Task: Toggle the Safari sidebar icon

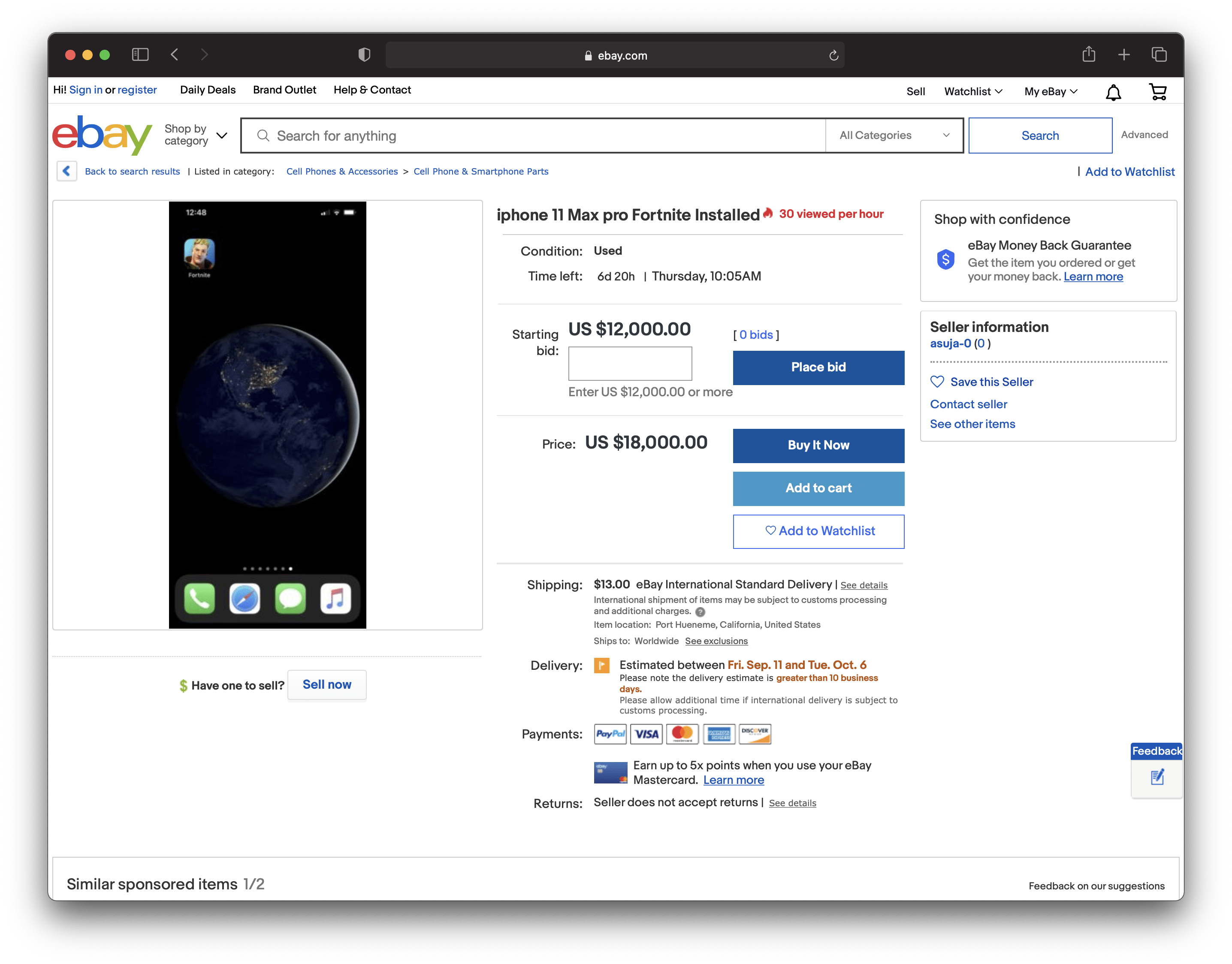Action: pos(140,55)
